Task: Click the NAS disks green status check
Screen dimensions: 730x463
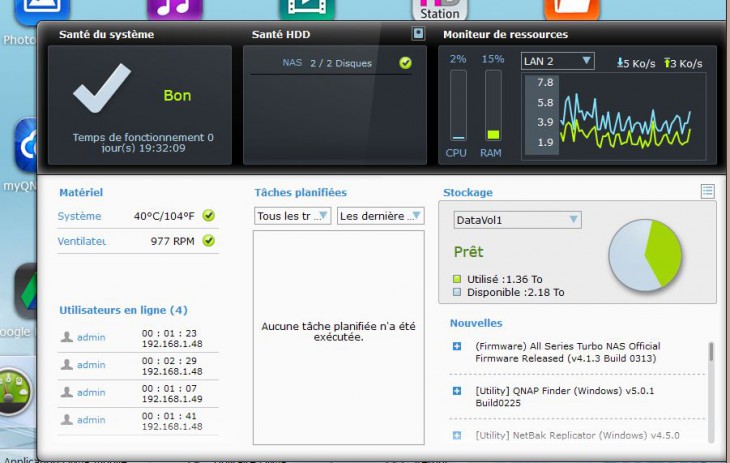Action: [x=406, y=63]
